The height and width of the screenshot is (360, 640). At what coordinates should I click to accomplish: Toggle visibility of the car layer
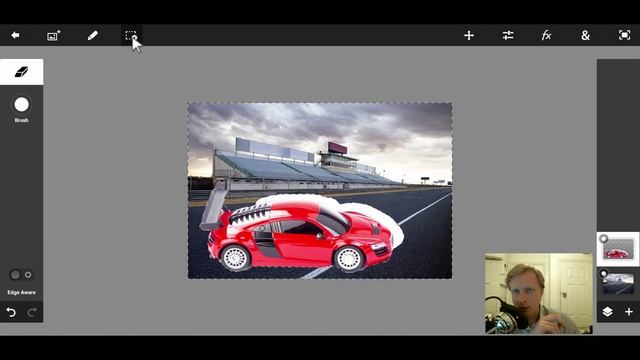click(x=603, y=238)
